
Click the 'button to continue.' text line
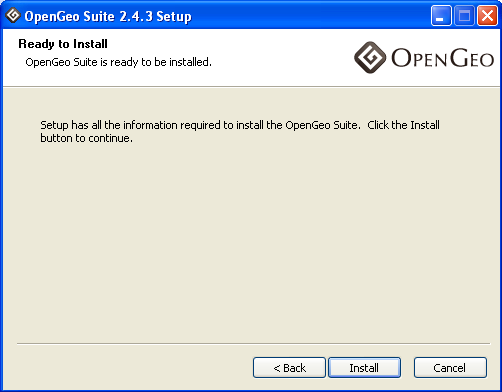(x=86, y=138)
